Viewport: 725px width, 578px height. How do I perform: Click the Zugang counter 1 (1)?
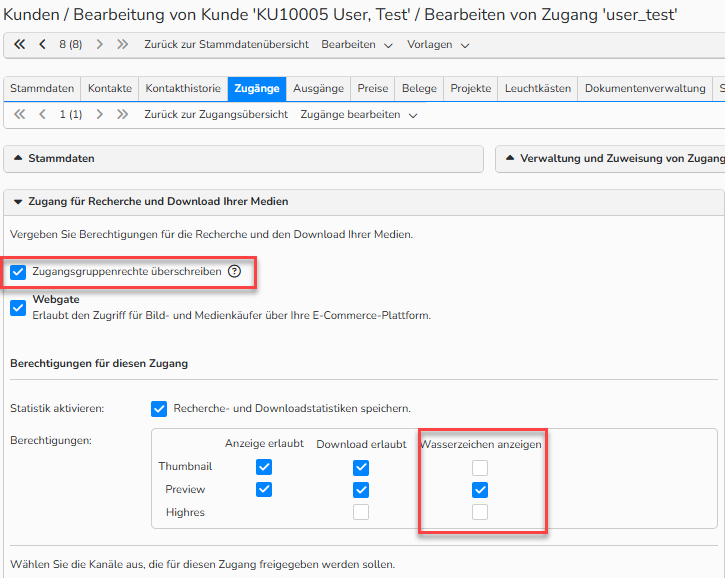click(x=71, y=114)
